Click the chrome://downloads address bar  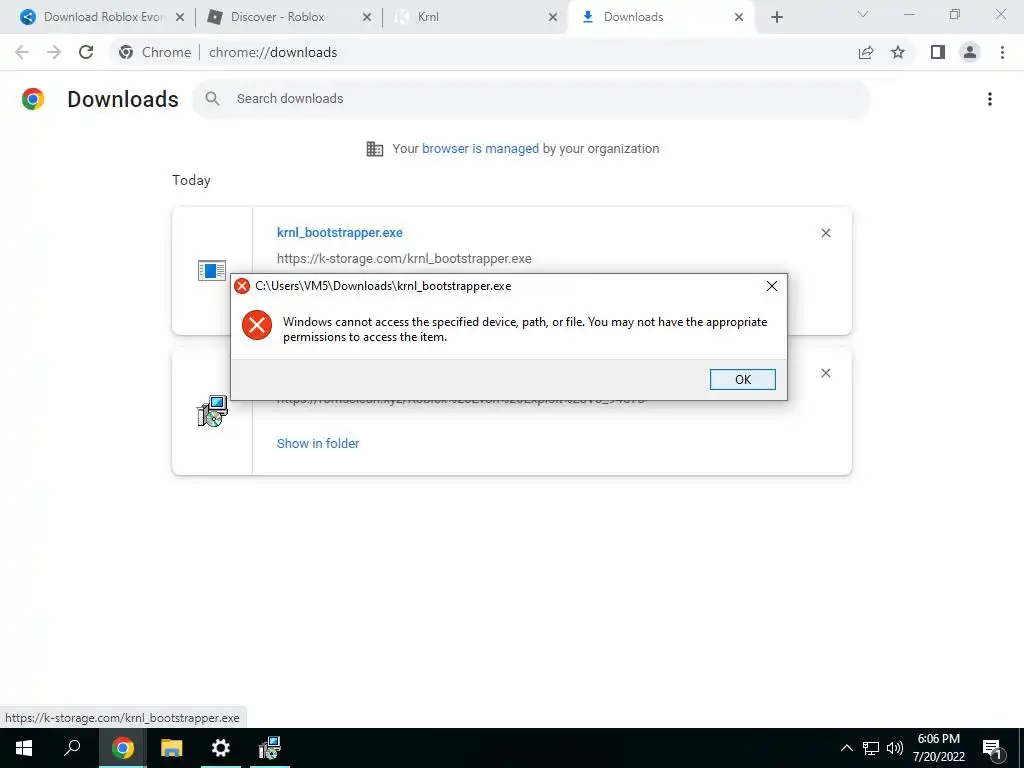pos(273,52)
